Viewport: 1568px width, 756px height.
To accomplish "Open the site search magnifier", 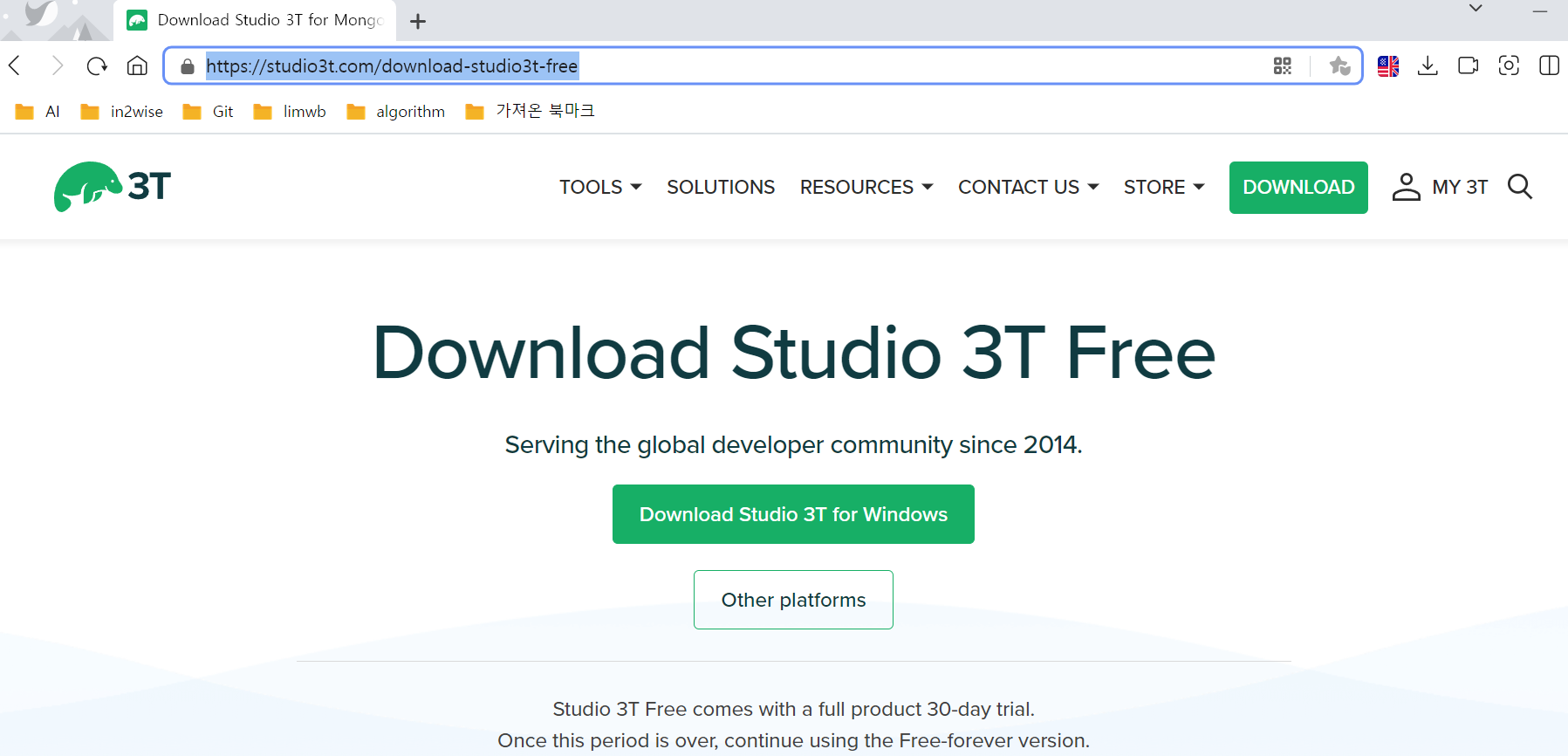I will [1520, 187].
